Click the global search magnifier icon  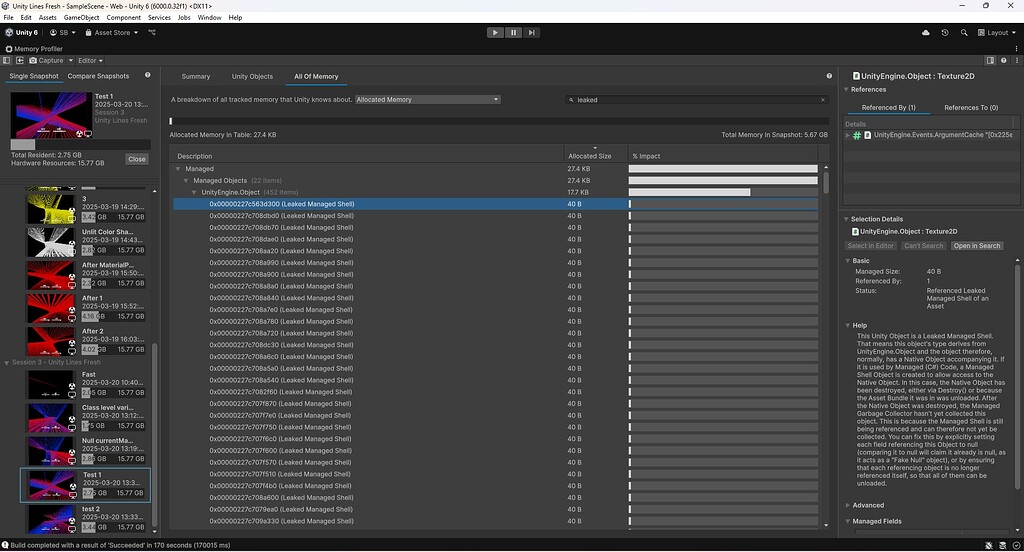(964, 33)
